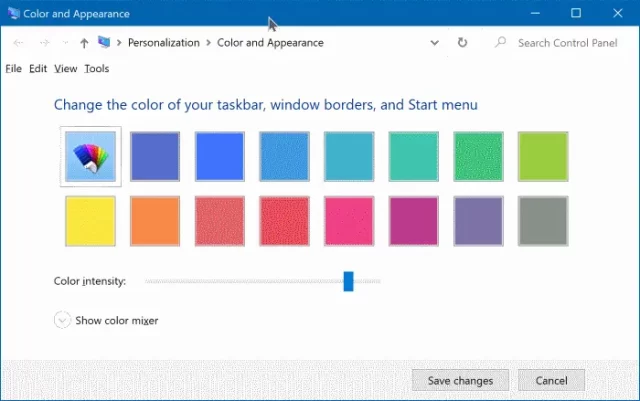Choose the lime green swatch
Viewport: 640px width, 401px height.
tap(543, 156)
